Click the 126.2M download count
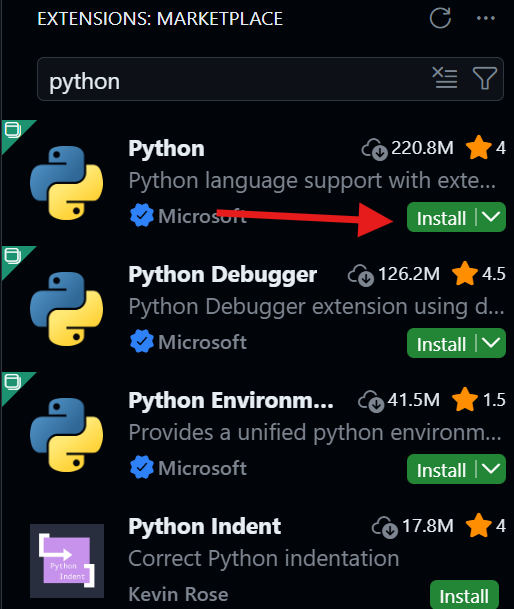Image resolution: width=514 pixels, height=609 pixels. click(409, 274)
